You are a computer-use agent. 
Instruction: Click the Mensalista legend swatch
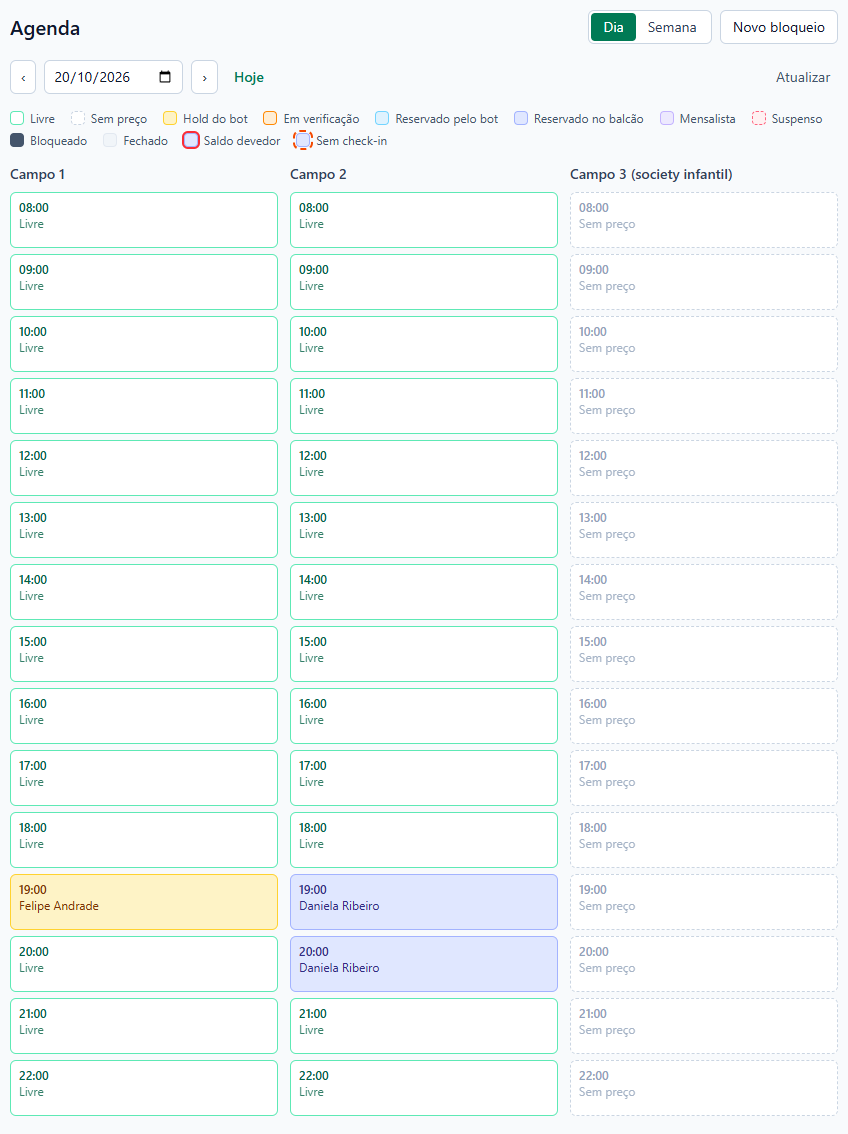[x=667, y=119]
